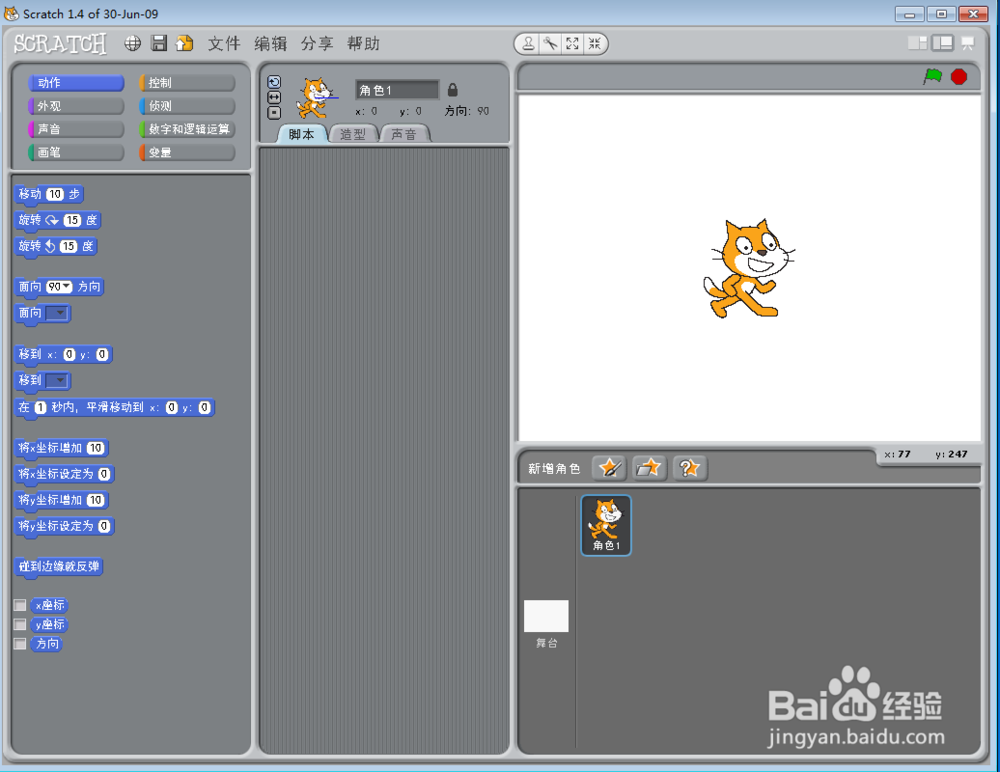This screenshot has height=772, width=1000.
Task: Set rotation style to can rotate
Action: click(x=274, y=82)
